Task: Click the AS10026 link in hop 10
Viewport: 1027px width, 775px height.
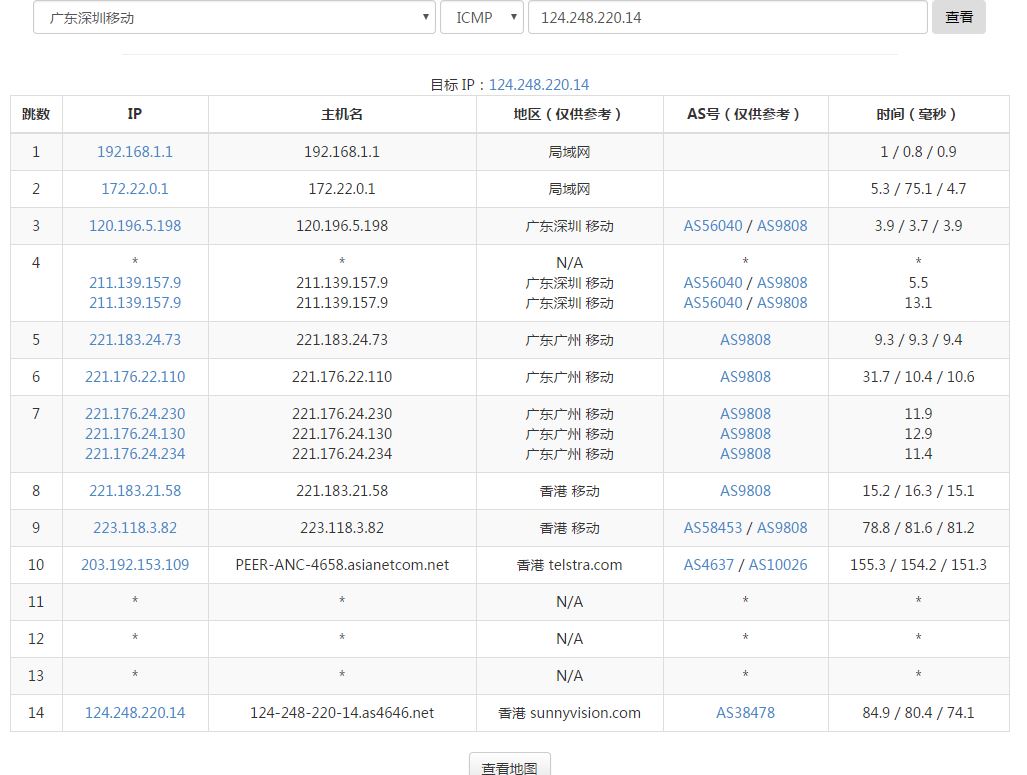Action: click(778, 565)
